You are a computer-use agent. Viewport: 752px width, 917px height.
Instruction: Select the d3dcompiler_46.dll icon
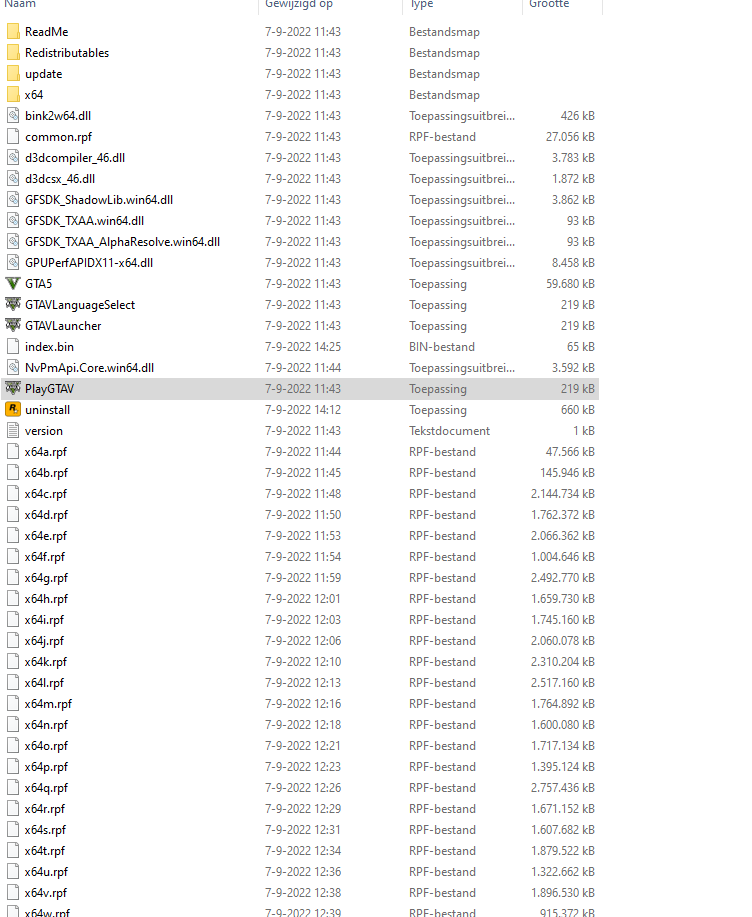click(13, 158)
